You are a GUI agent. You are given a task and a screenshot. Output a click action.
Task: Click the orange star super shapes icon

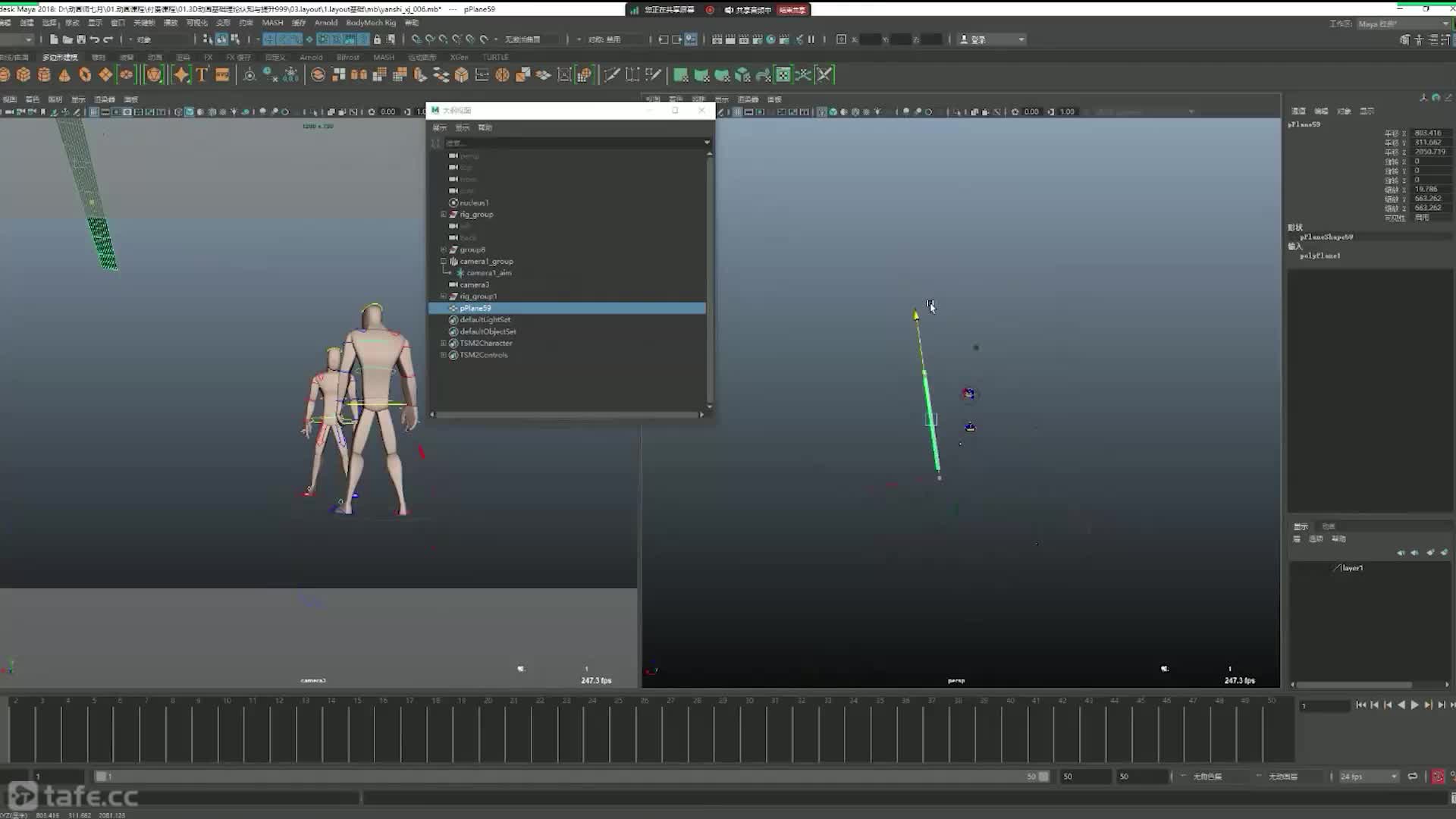pyautogui.click(x=181, y=74)
